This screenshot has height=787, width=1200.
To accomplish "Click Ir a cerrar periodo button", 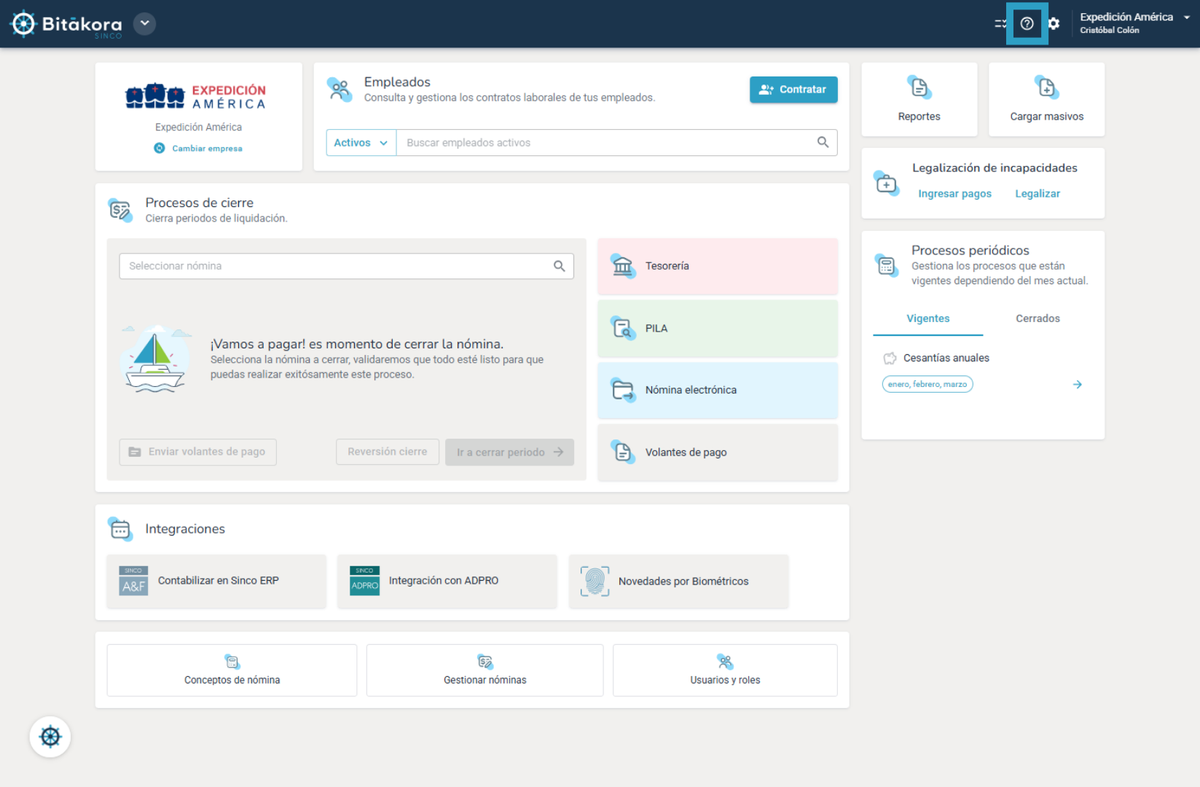I will point(509,452).
